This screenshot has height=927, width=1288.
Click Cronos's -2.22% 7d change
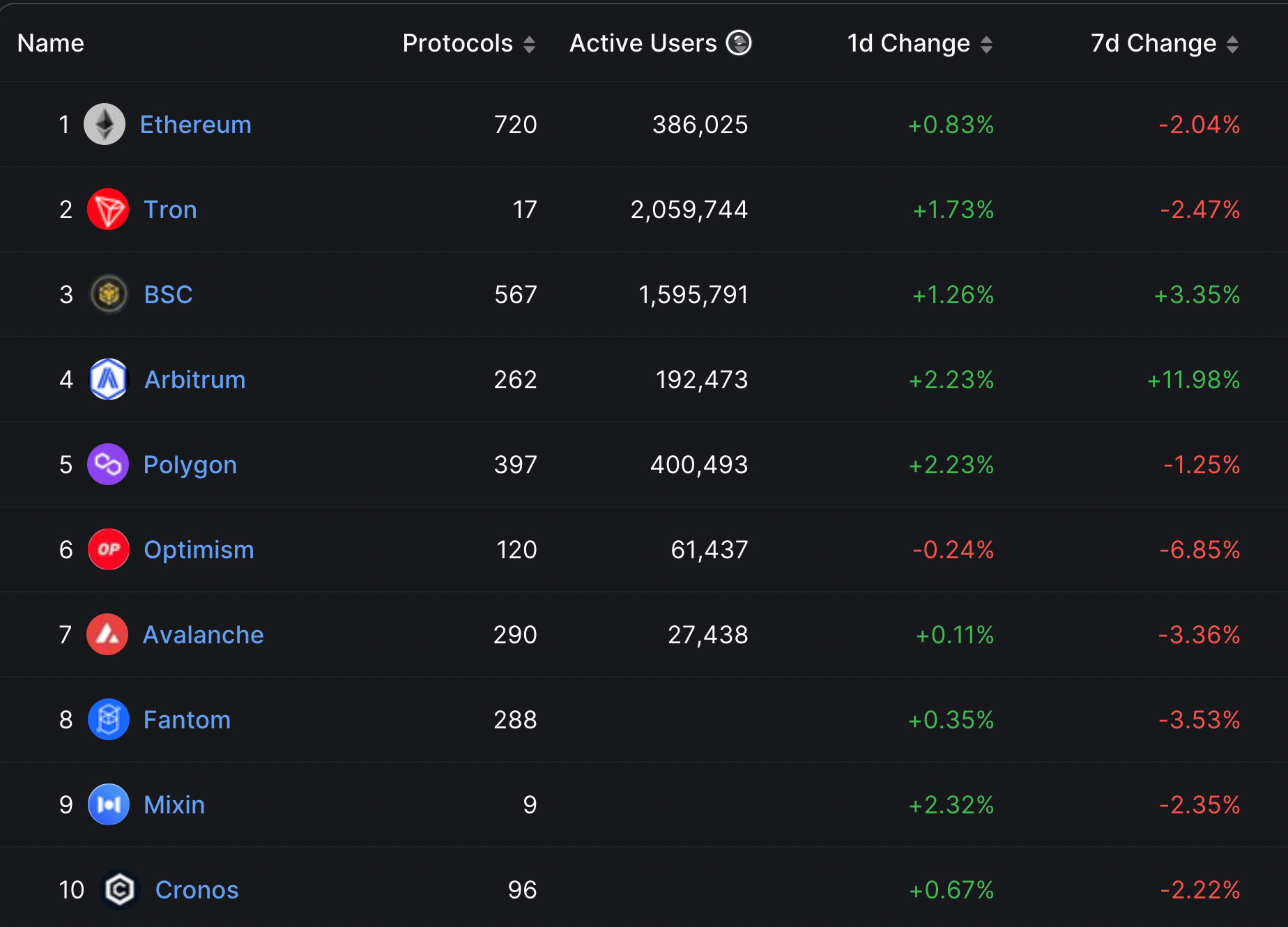point(1200,890)
